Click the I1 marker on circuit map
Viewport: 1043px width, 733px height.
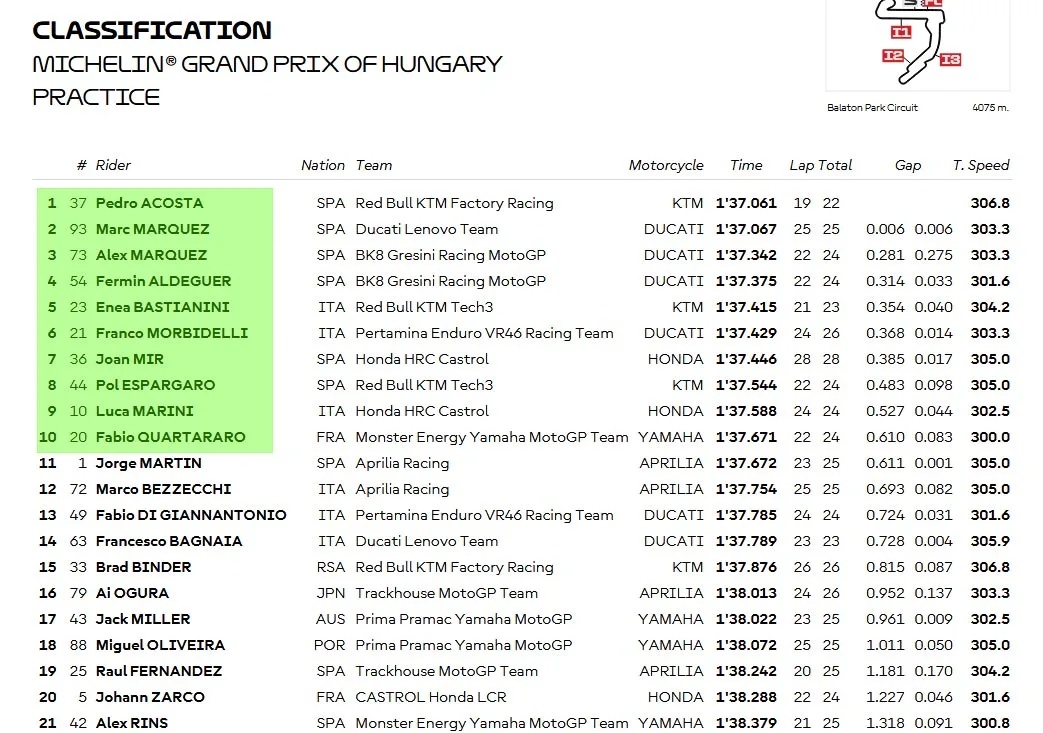[x=901, y=32]
